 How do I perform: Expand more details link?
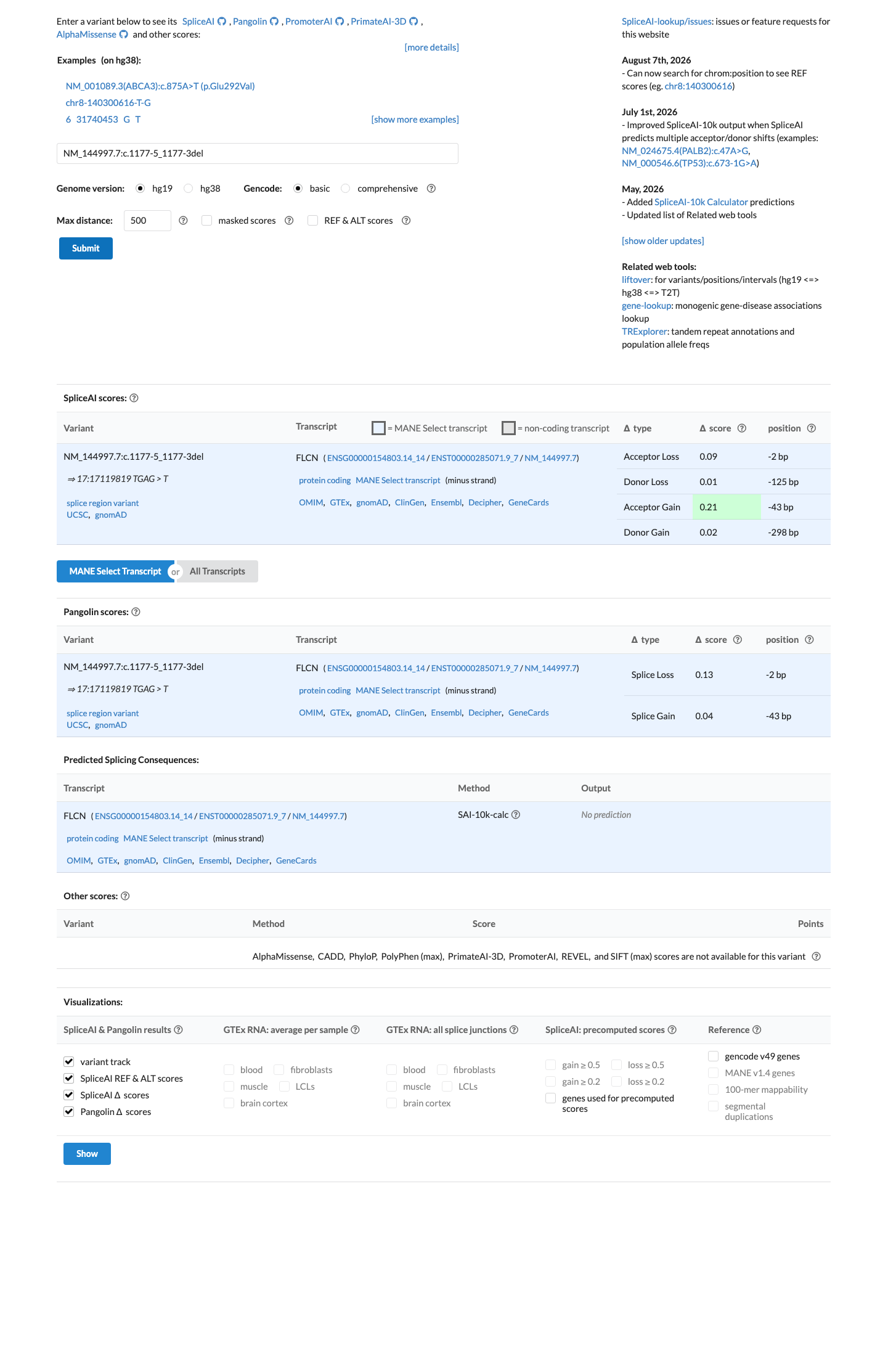(431, 47)
